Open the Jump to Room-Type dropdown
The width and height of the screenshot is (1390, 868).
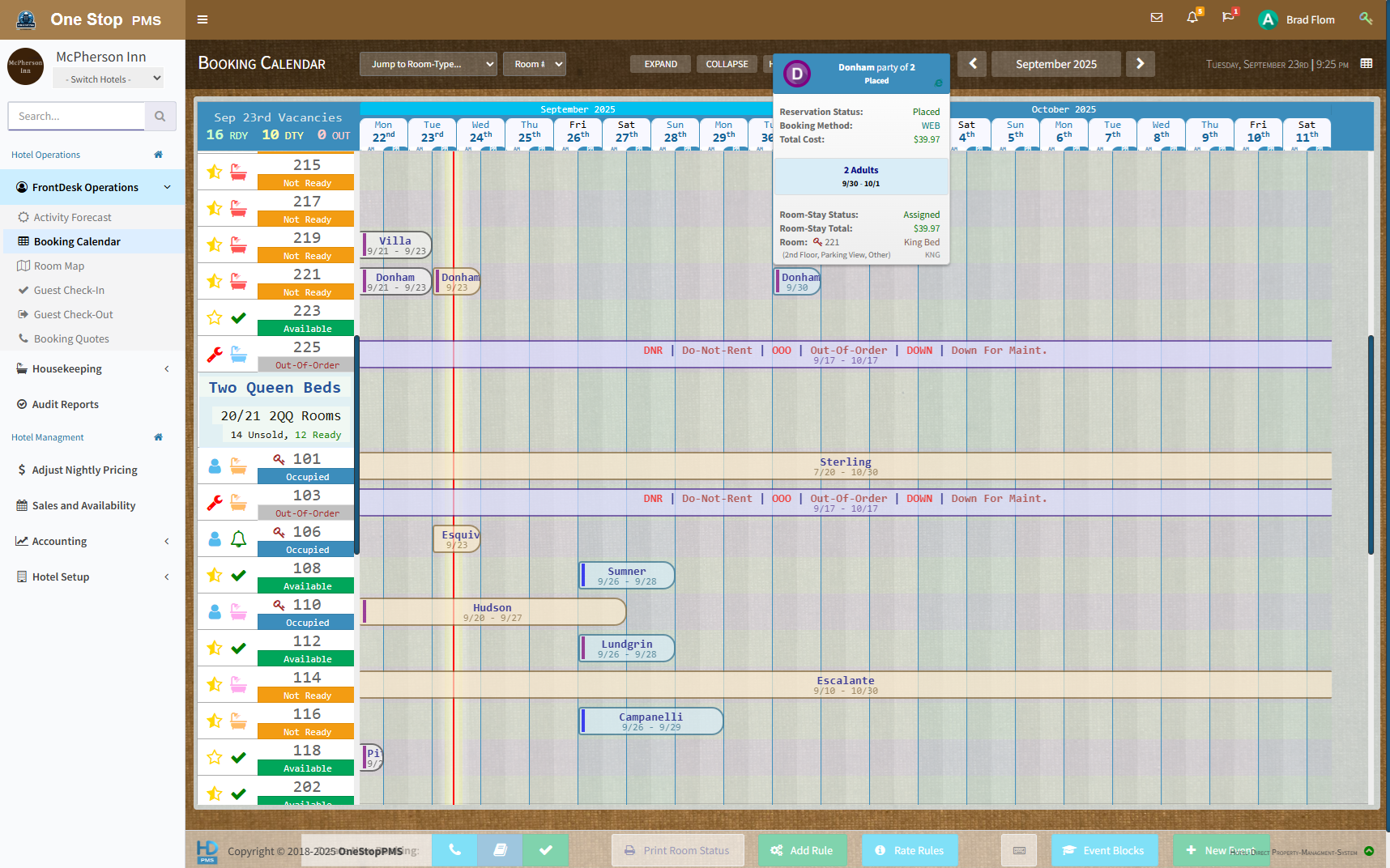(x=428, y=64)
